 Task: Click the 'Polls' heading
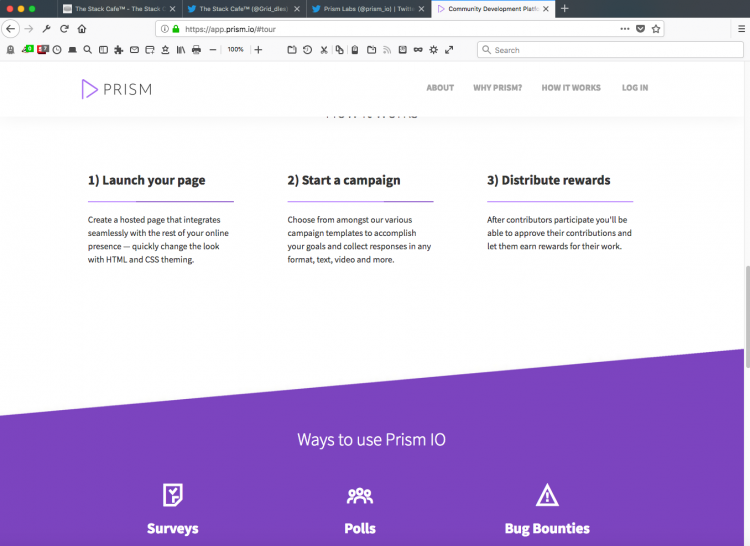[360, 528]
